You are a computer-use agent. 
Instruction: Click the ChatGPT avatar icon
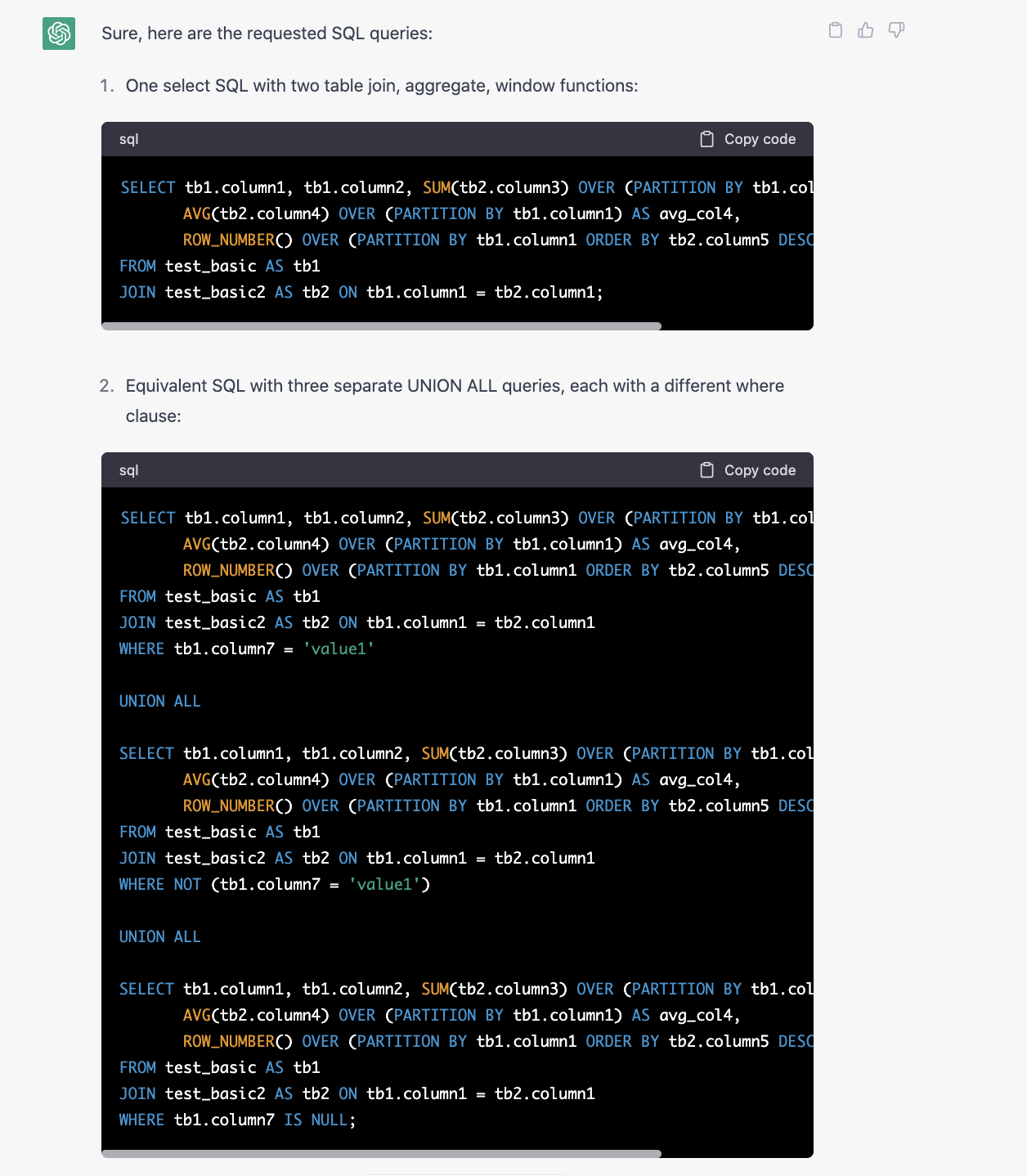coord(59,34)
